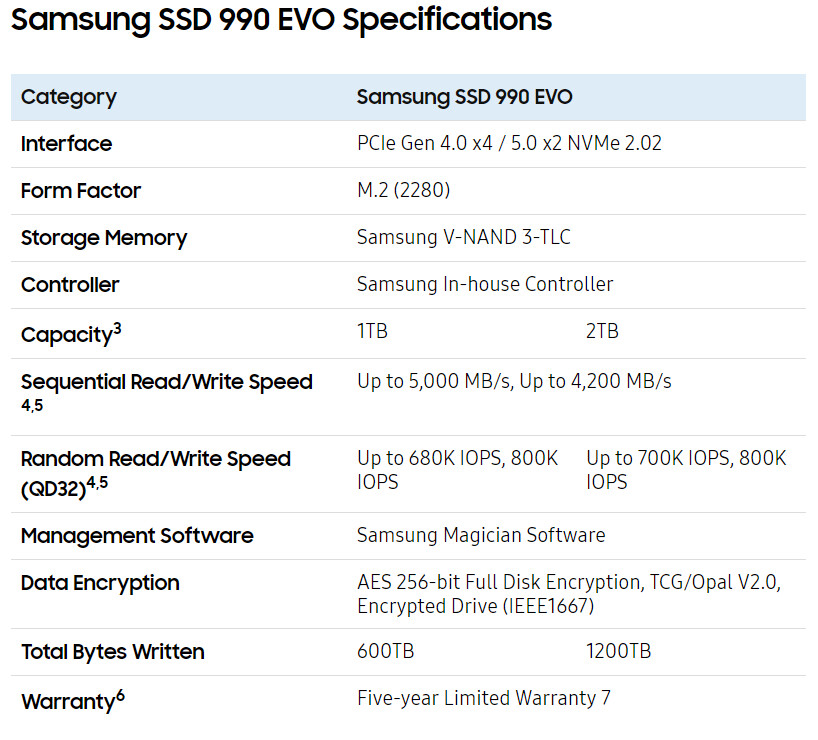Click the Samsung In-house Controller text
818x740 pixels.
(485, 284)
